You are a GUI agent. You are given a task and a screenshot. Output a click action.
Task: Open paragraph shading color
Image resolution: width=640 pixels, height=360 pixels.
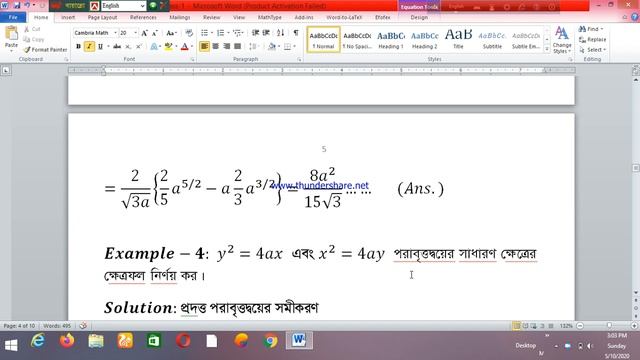click(273, 47)
